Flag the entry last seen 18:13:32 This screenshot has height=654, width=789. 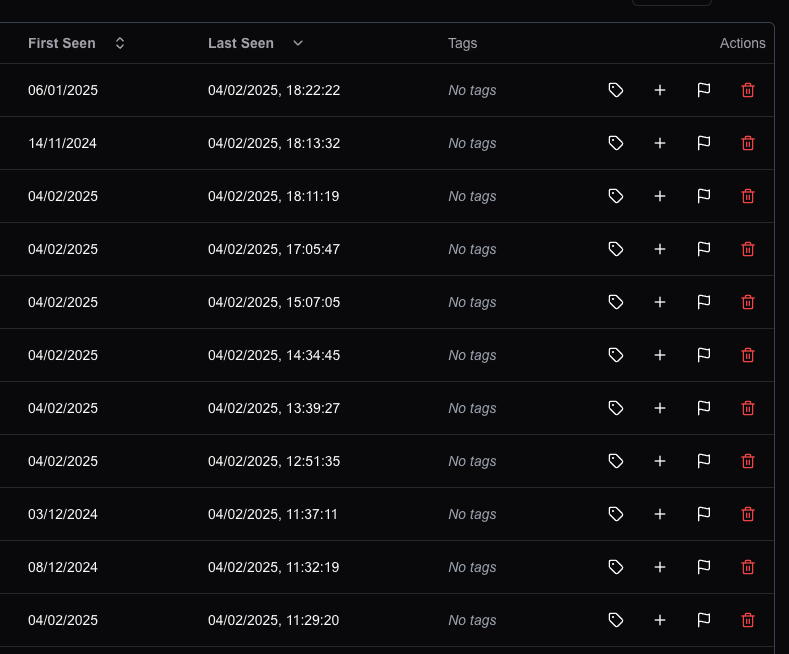click(704, 143)
